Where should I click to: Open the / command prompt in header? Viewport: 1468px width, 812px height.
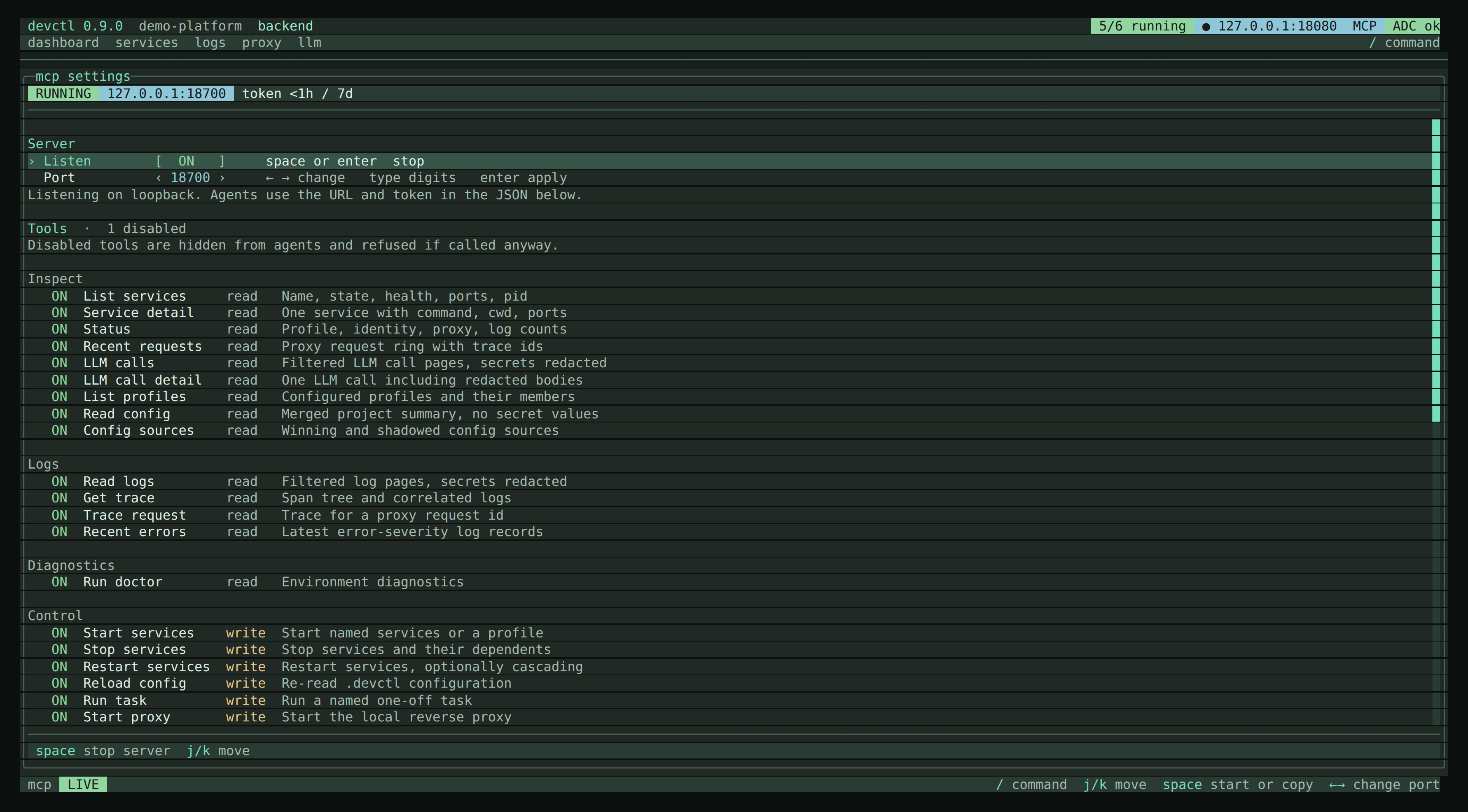[1404, 43]
